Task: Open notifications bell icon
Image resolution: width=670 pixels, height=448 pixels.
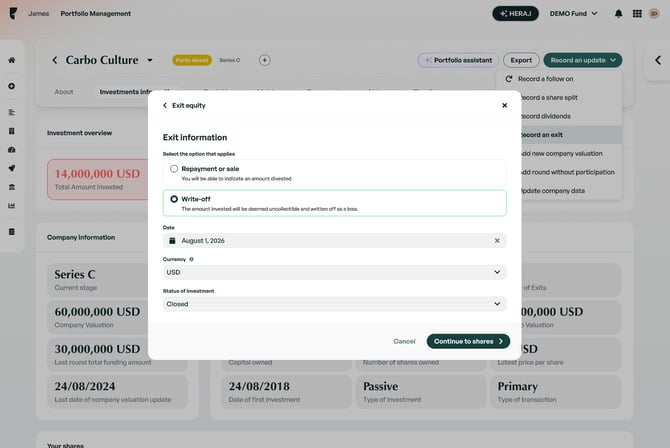Action: coord(618,14)
